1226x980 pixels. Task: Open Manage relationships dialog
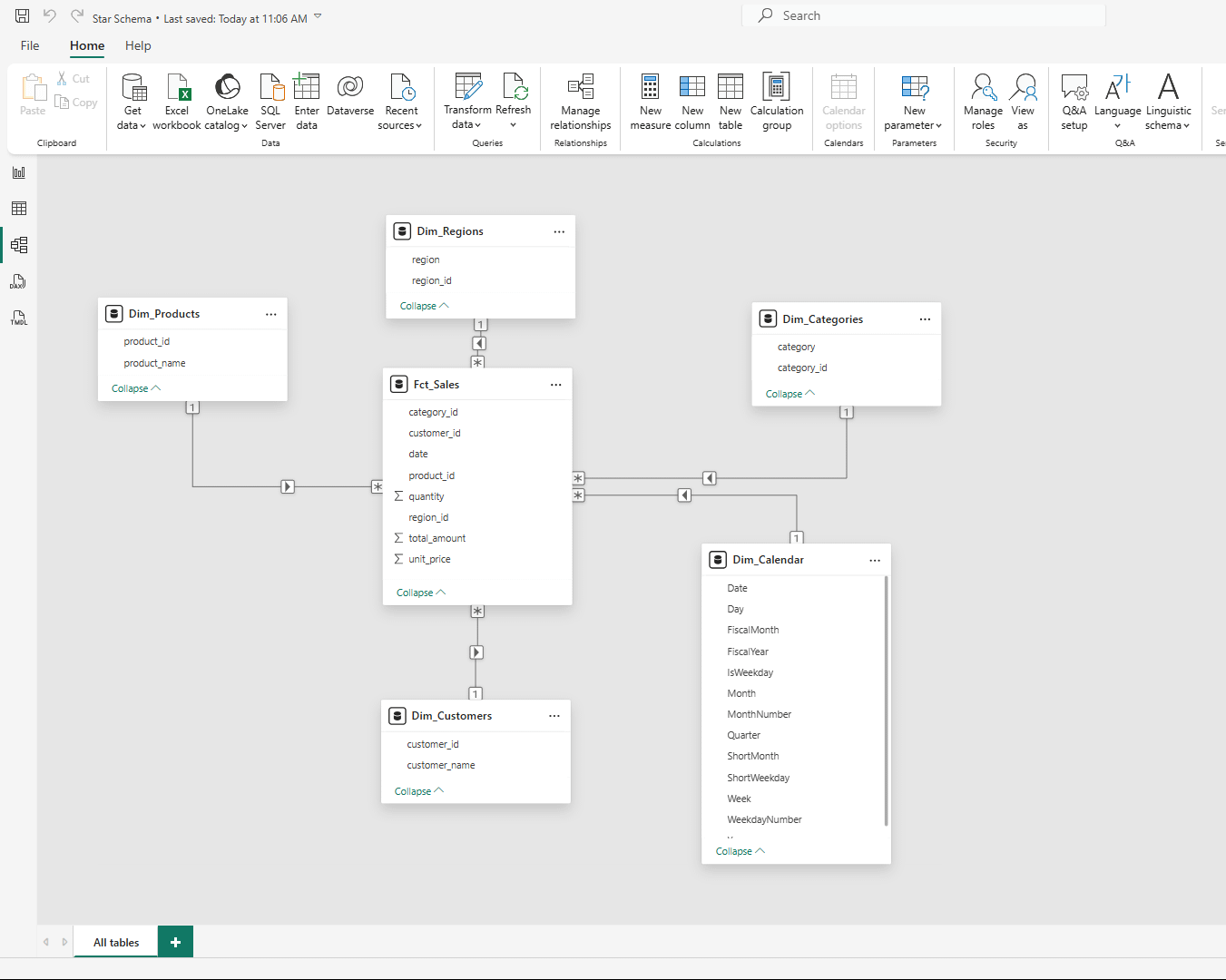[x=581, y=102]
